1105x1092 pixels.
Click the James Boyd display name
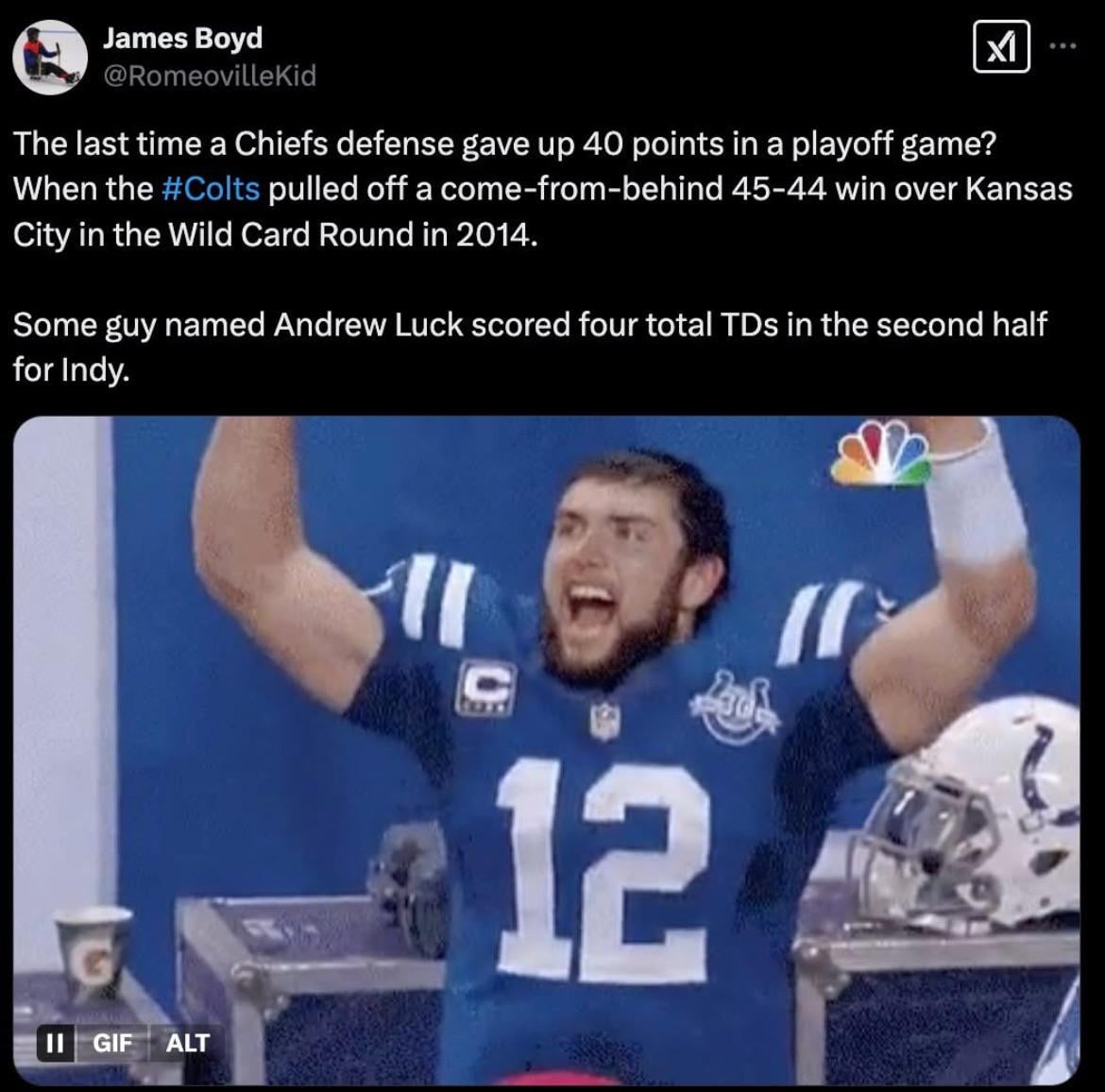(x=182, y=38)
